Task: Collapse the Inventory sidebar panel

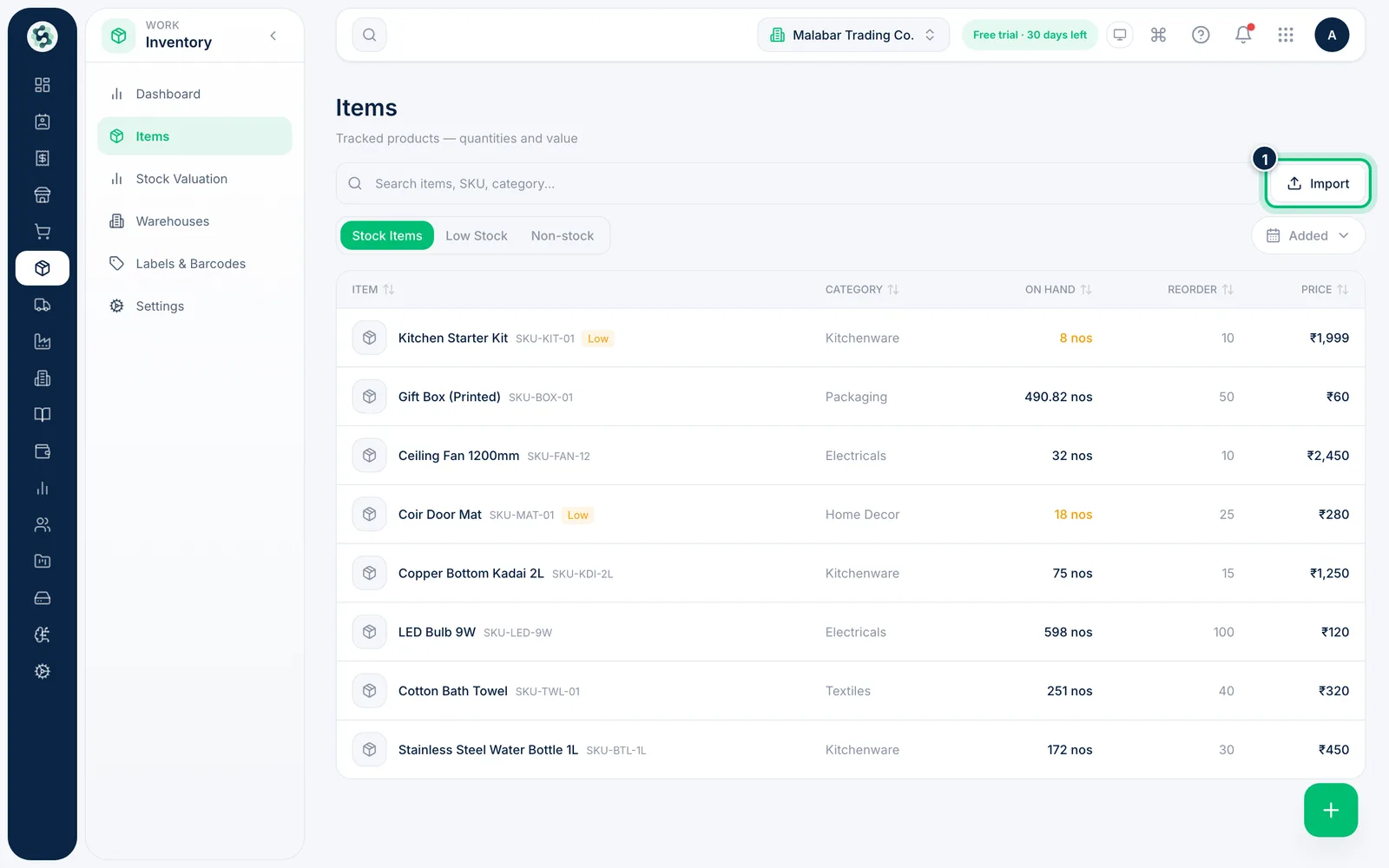Action: click(x=273, y=36)
